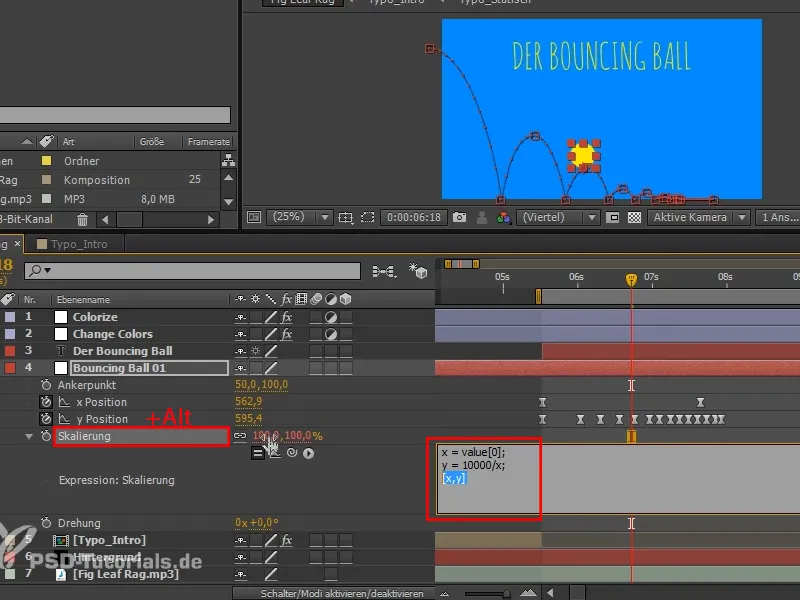Click the always preview this view icon
This screenshot has width=800, height=600.
click(254, 217)
